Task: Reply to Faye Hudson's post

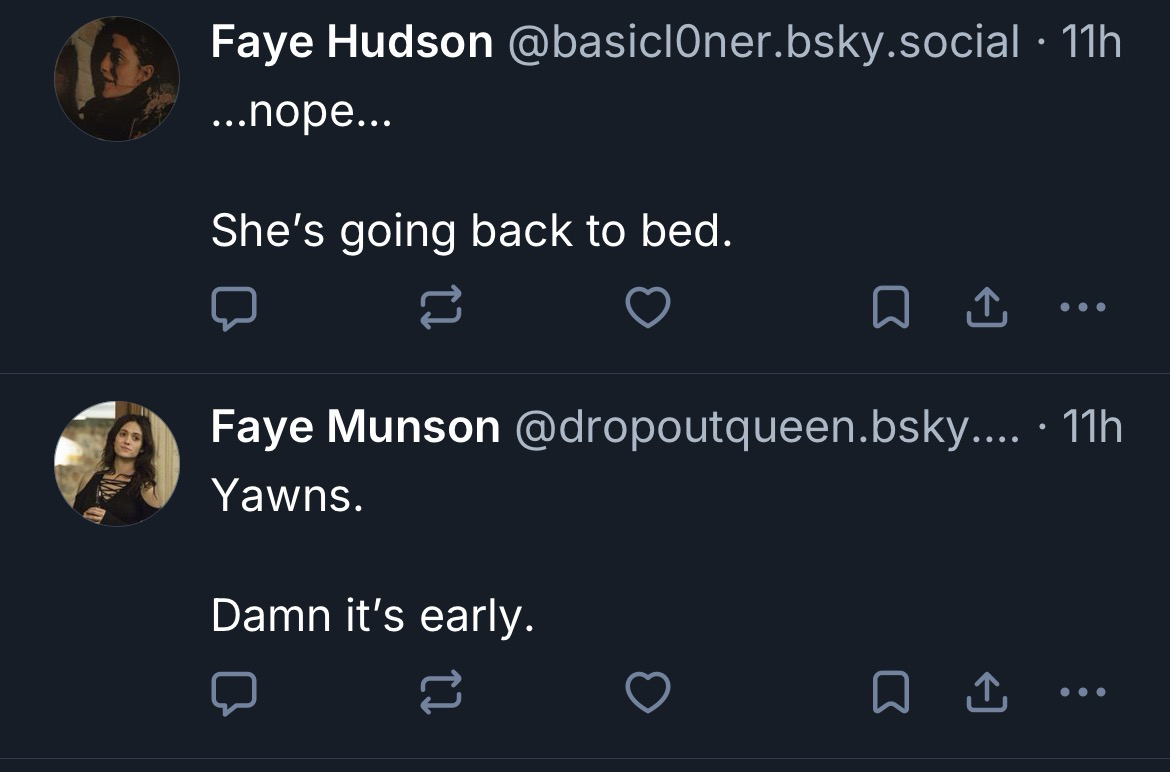Action: tap(234, 309)
